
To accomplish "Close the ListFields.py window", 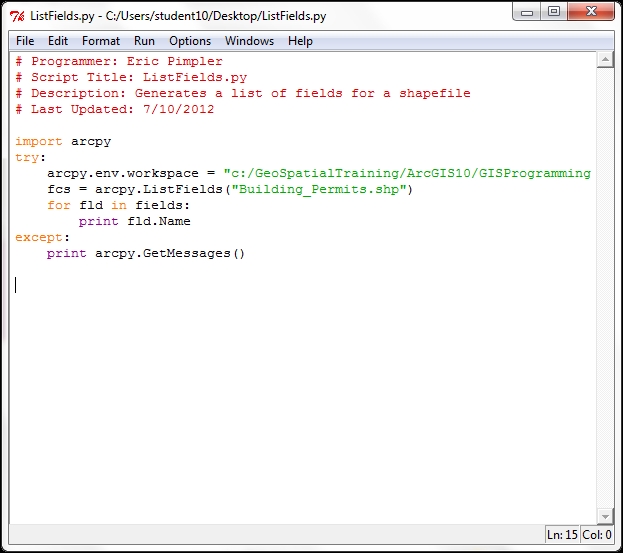I will coord(591,12).
